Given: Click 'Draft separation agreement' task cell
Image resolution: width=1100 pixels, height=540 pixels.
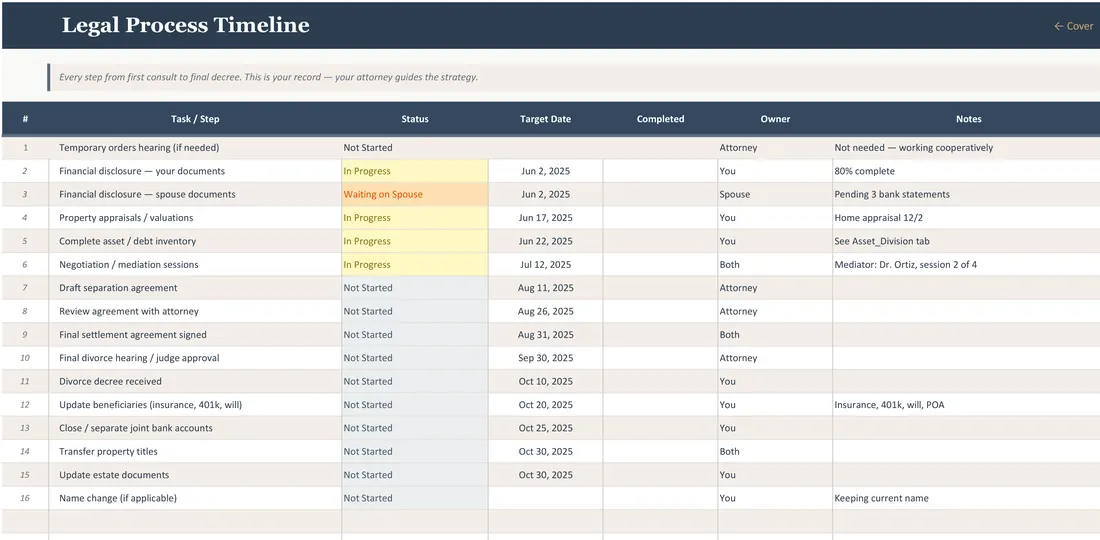Looking at the screenshot, I should 195,288.
